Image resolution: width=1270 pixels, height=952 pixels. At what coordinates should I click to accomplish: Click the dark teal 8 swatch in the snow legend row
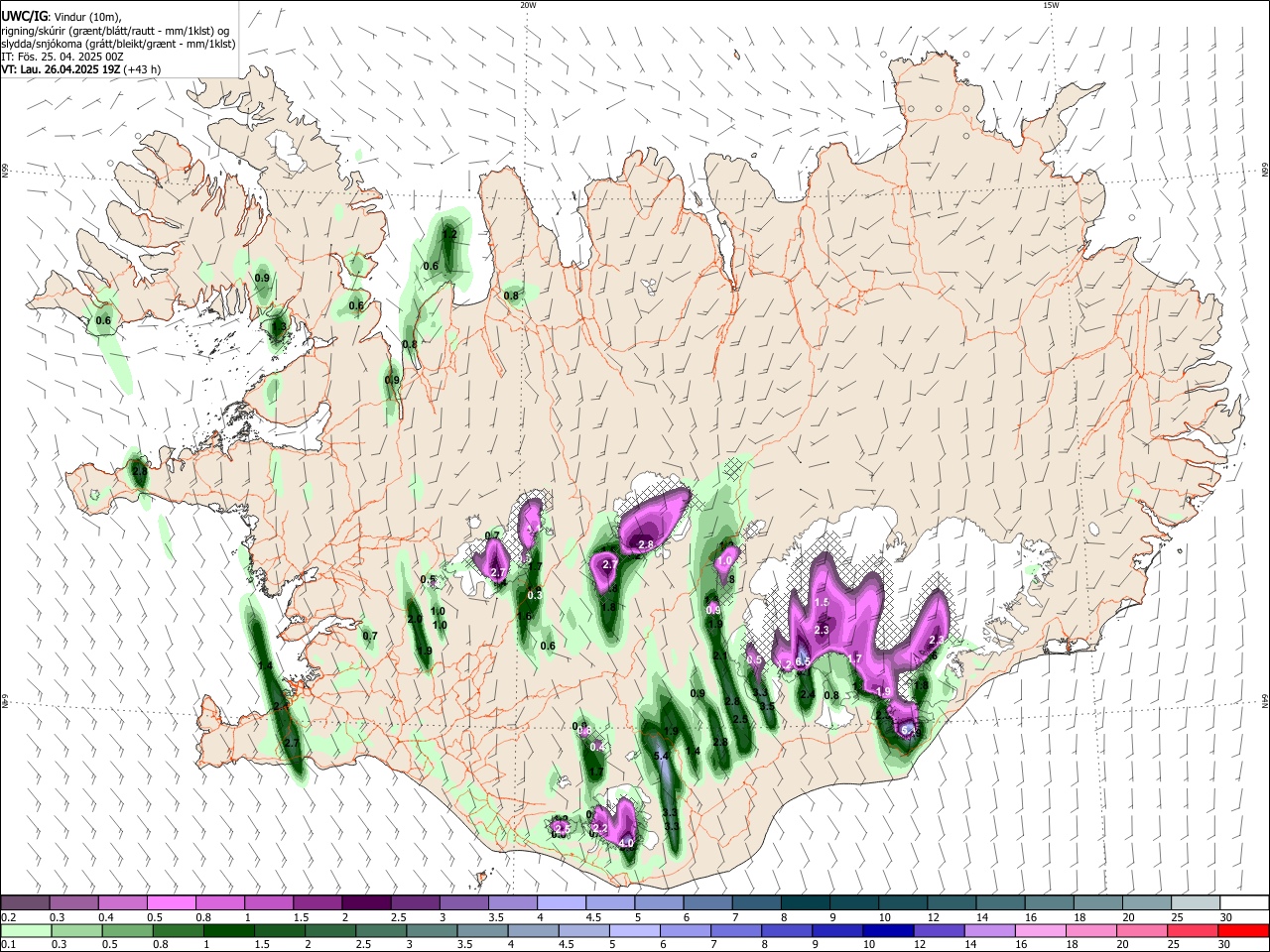coord(806,902)
